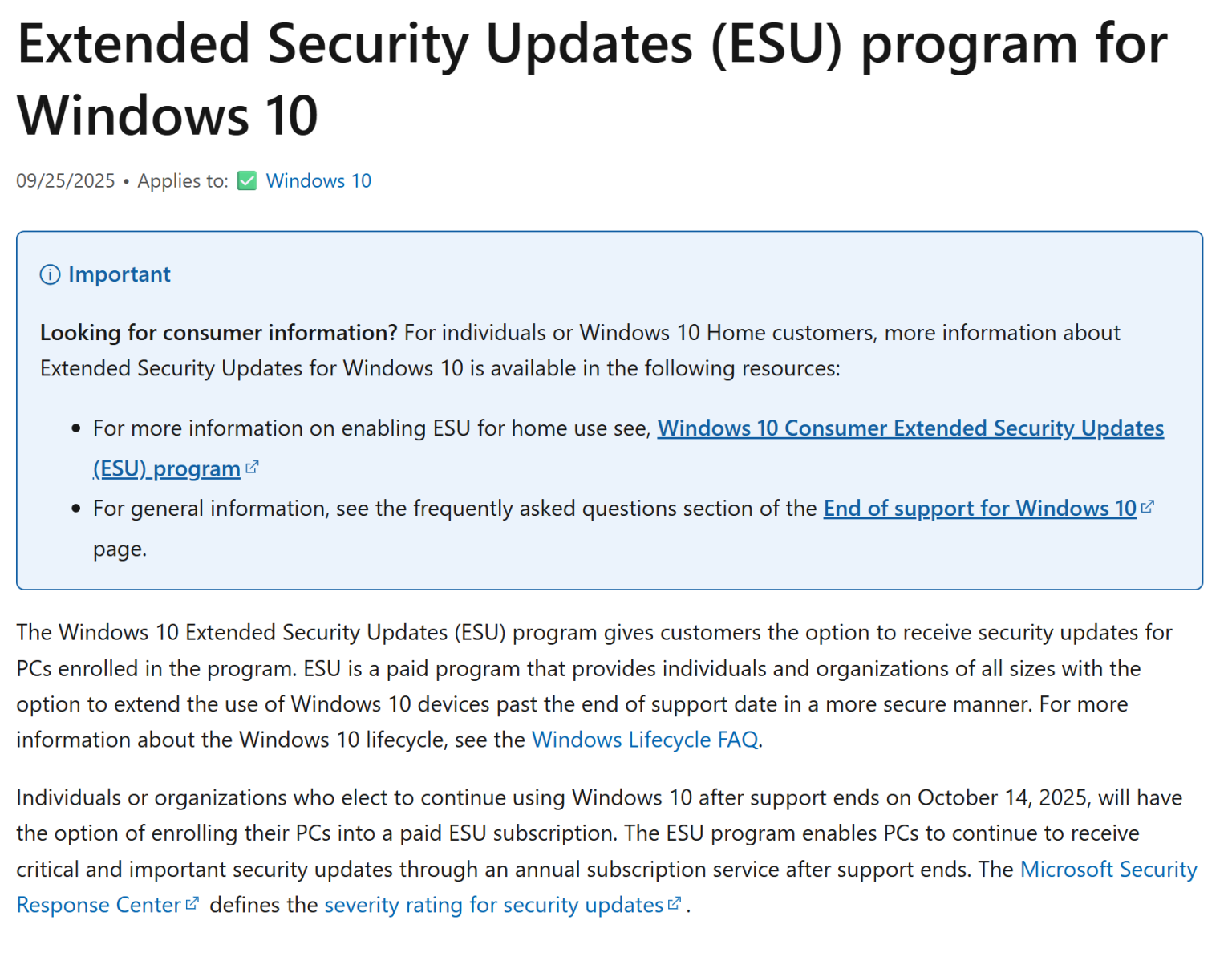Follow the End of support for Windows 10 link
This screenshot has height=973, width=1232.
[x=979, y=509]
